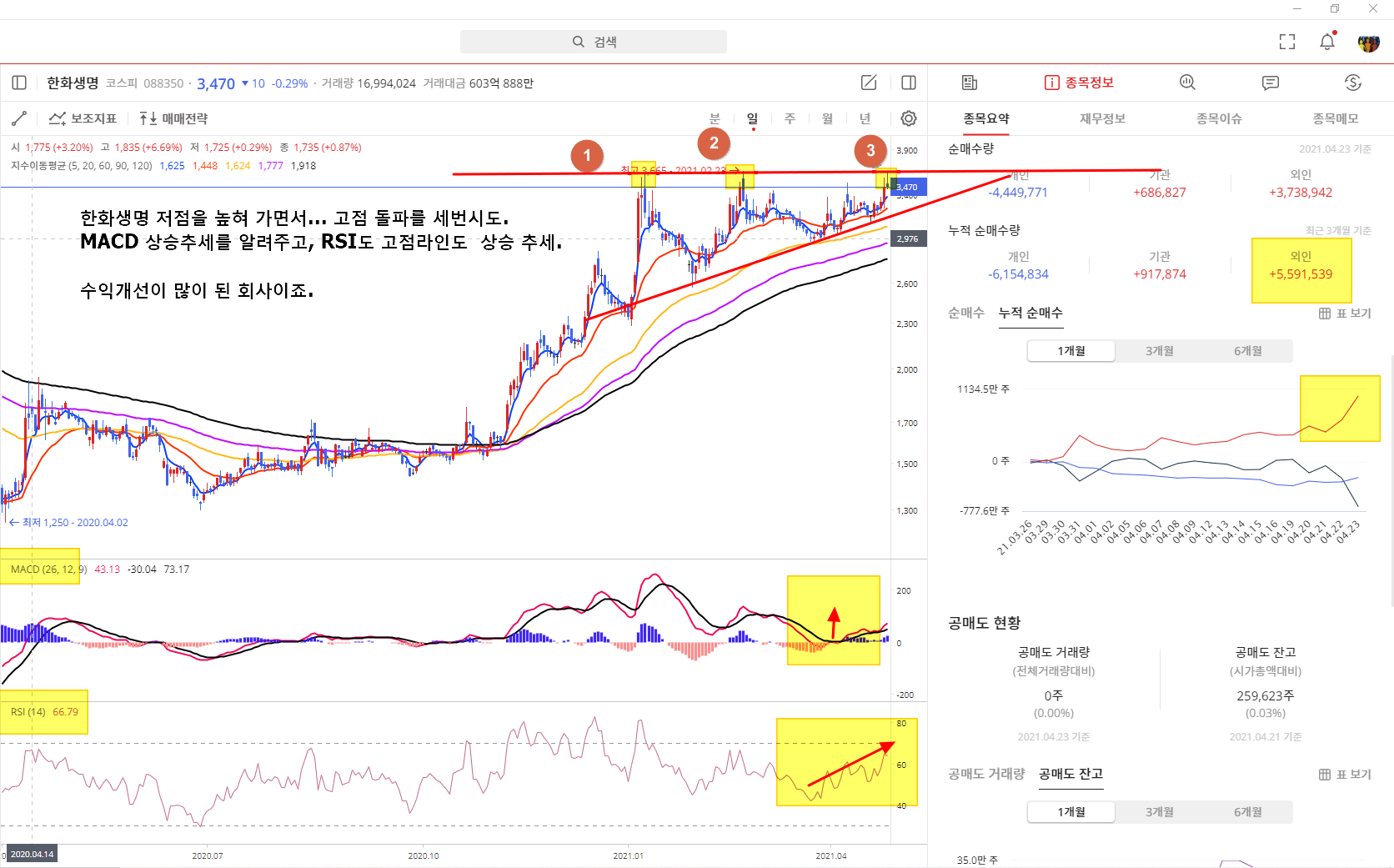Click the MACD (26, 12, 9) indicator label
The width and height of the screenshot is (1394, 868).
pos(48,569)
